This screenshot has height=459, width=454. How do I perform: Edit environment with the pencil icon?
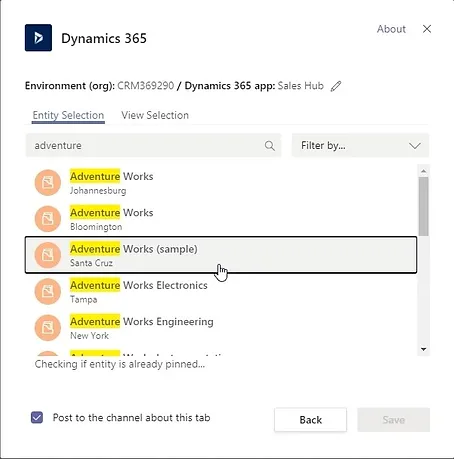pyautogui.click(x=336, y=86)
